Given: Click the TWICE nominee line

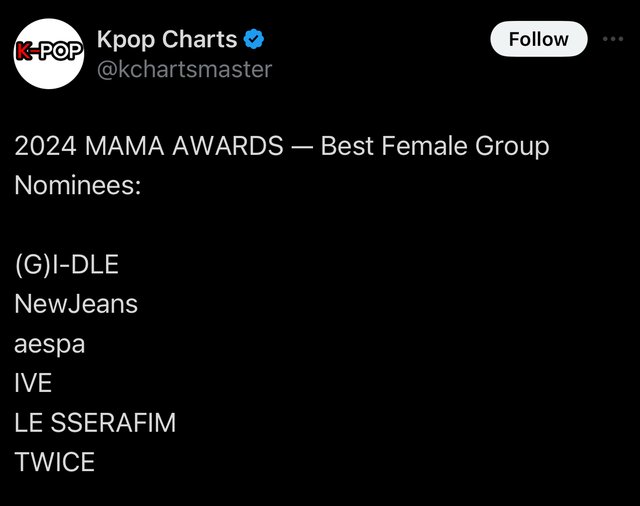Looking at the screenshot, I should (54, 462).
